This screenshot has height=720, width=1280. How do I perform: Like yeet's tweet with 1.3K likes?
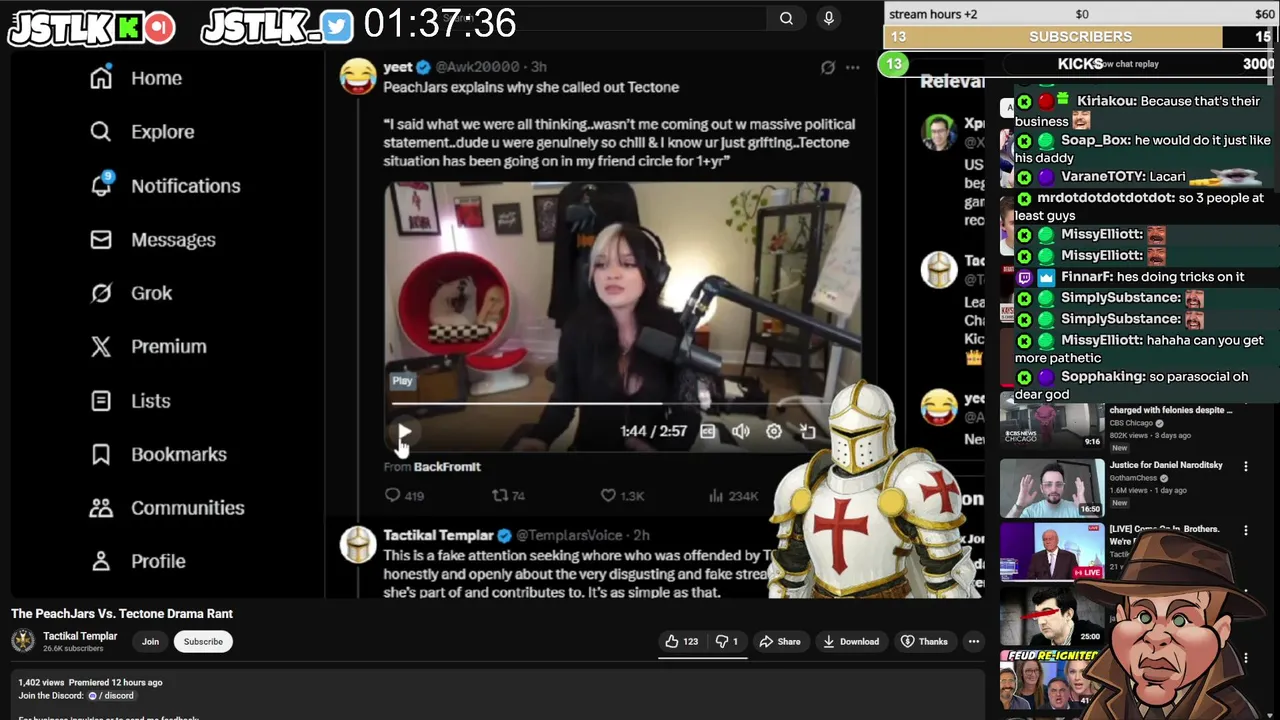coord(622,495)
